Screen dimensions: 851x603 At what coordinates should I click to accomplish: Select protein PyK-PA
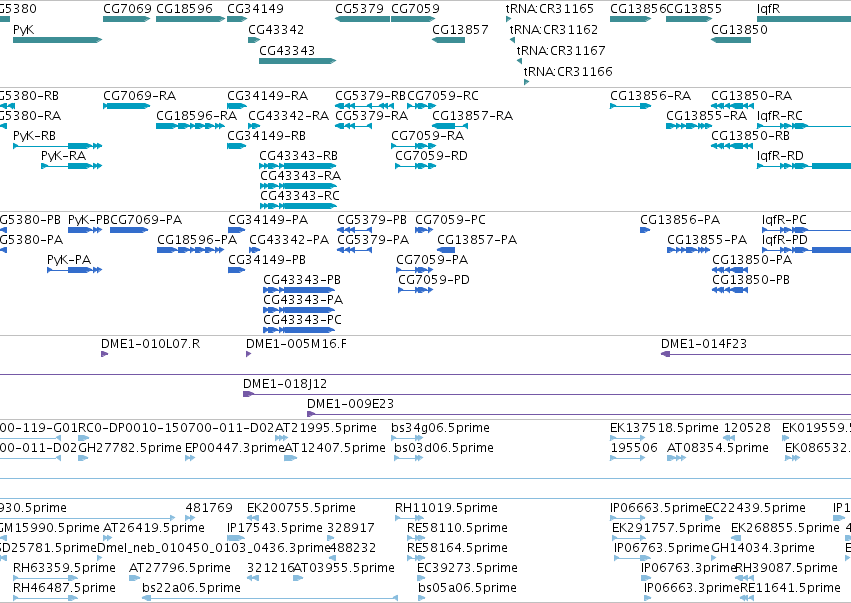tap(74, 270)
